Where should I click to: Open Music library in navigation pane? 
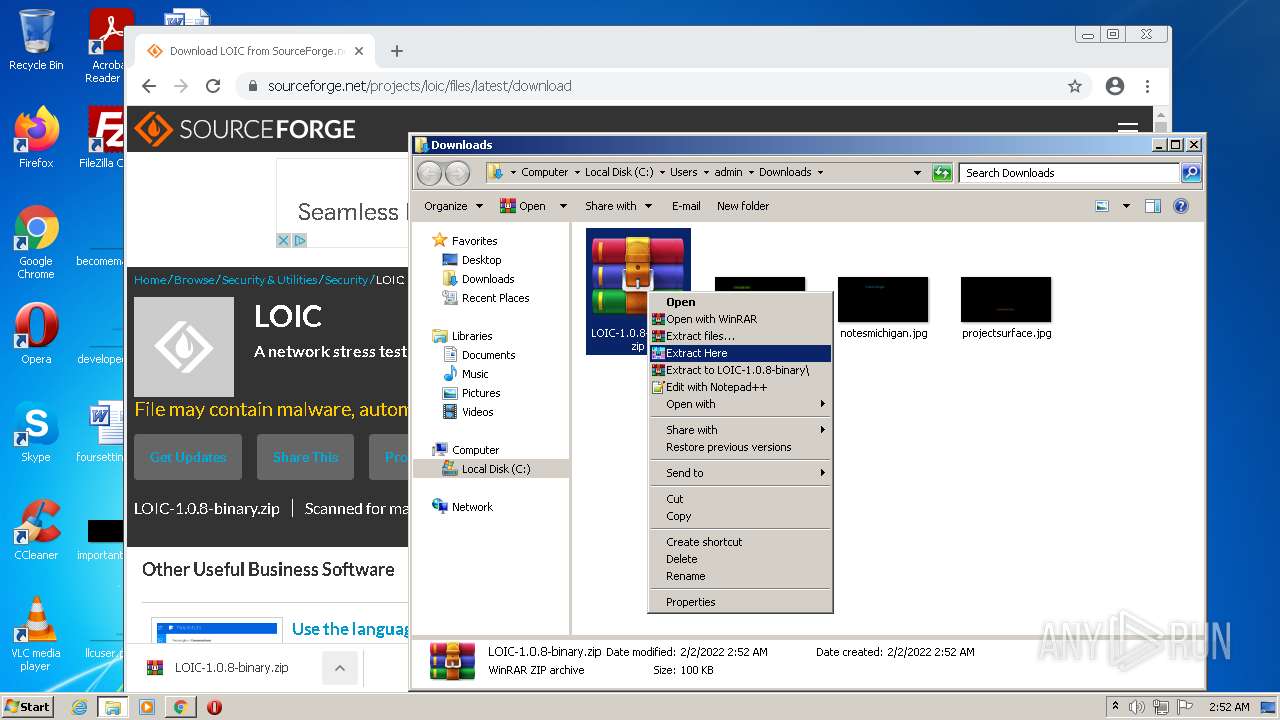[x=475, y=374]
